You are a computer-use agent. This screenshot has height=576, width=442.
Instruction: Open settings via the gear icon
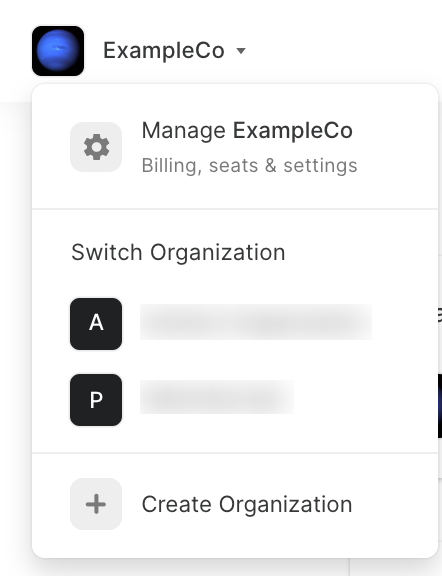pos(96,147)
